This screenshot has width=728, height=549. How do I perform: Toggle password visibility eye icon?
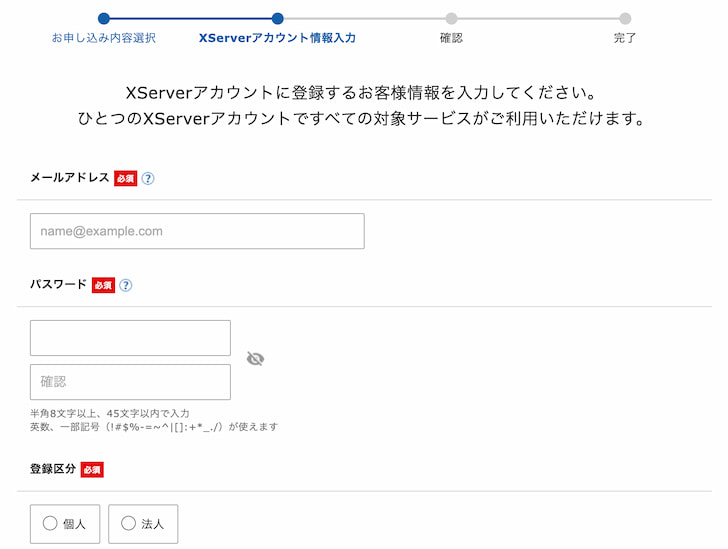pos(255,359)
